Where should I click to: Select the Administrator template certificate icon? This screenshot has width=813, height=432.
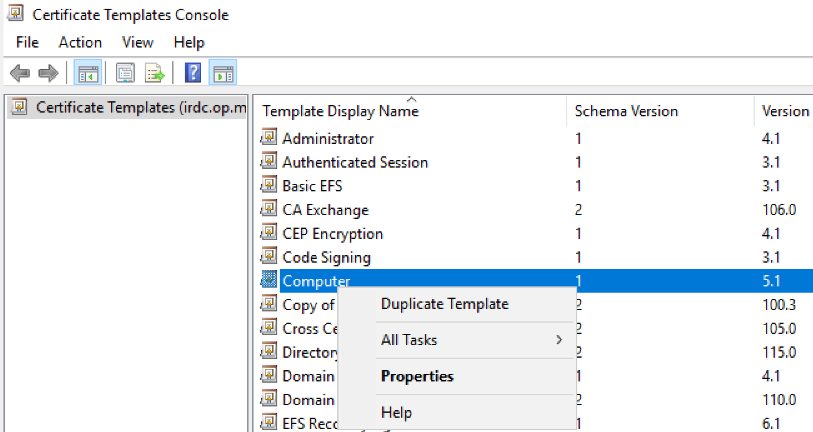[268, 138]
